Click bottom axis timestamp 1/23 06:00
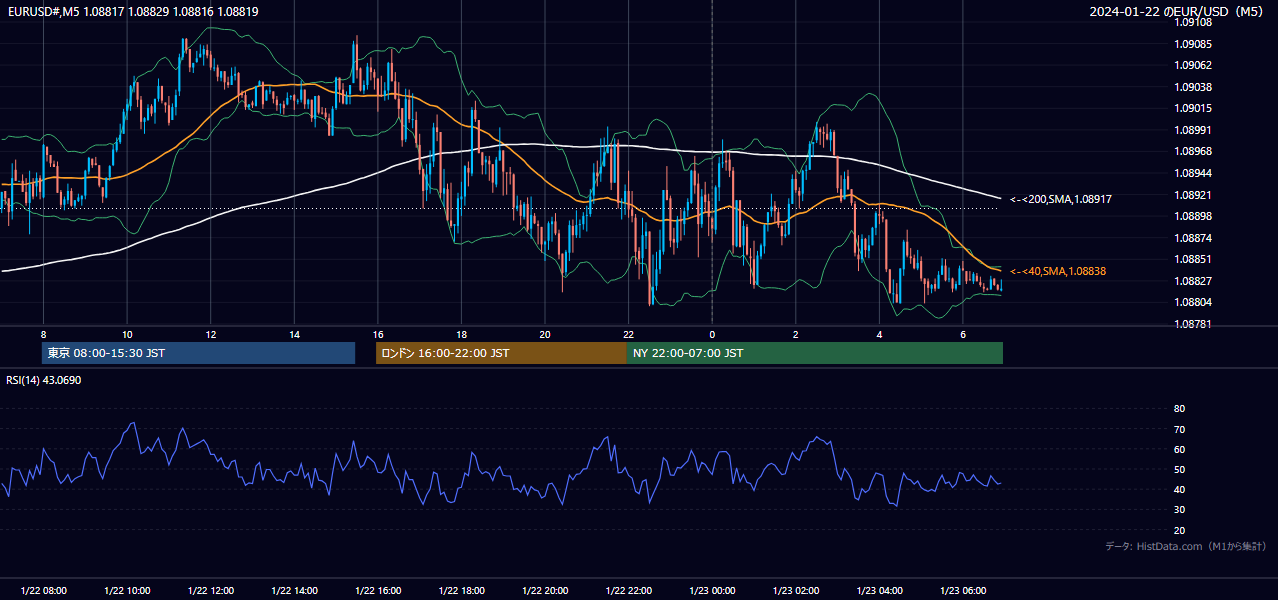1278x600 pixels. tap(962, 591)
